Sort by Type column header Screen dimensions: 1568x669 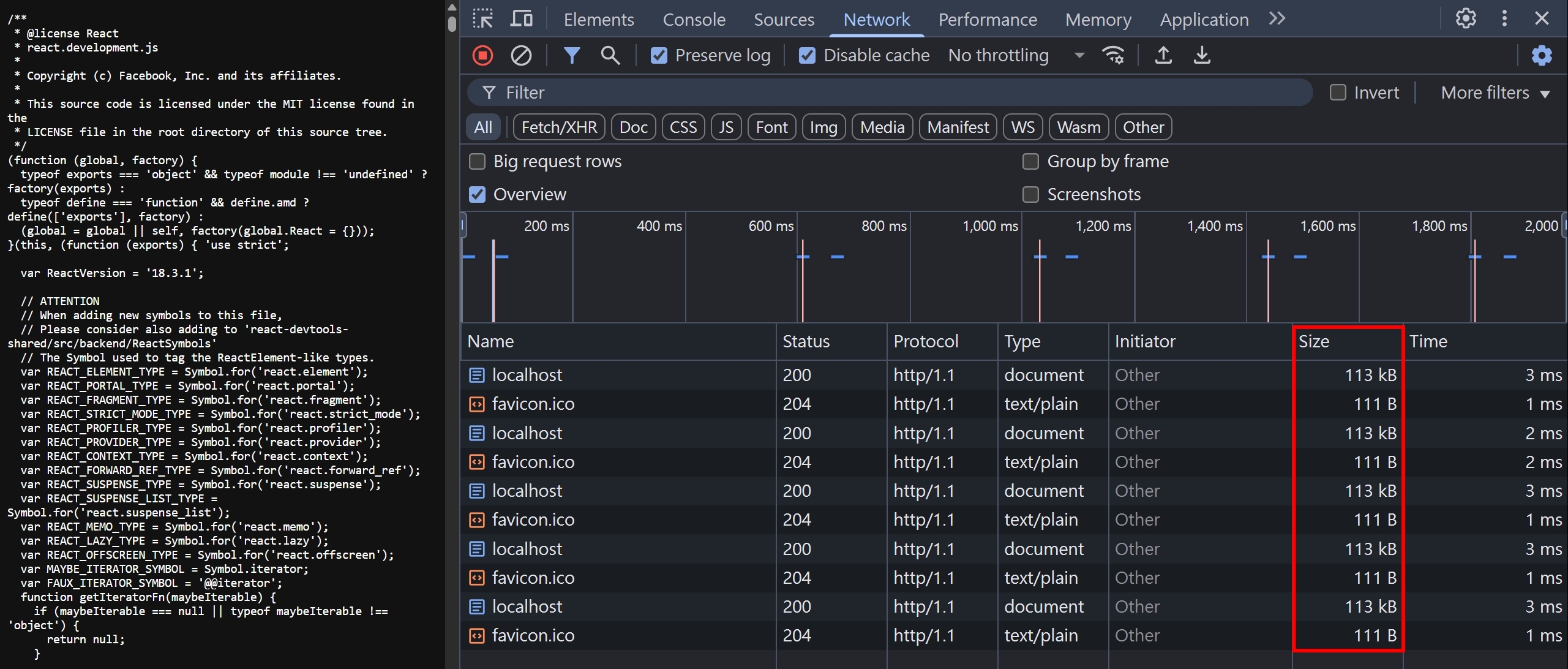click(1052, 342)
